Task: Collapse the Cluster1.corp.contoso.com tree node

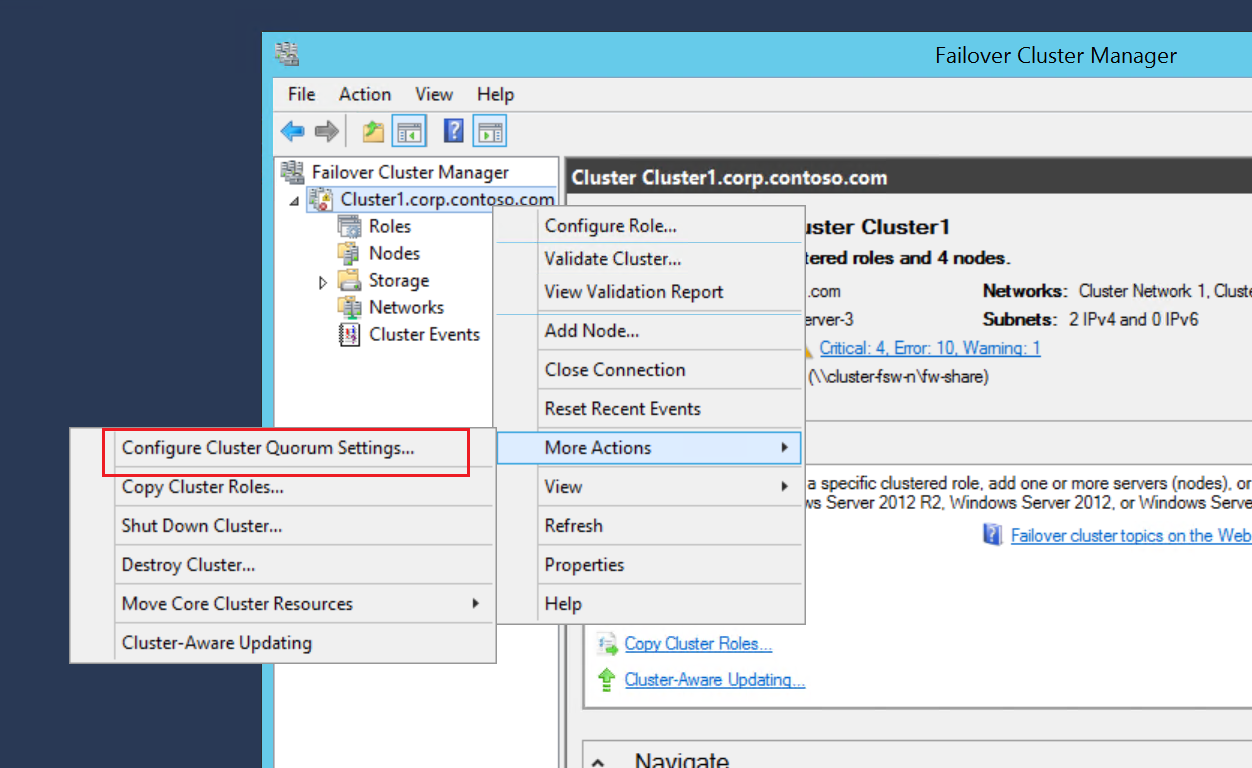Action: (x=294, y=201)
